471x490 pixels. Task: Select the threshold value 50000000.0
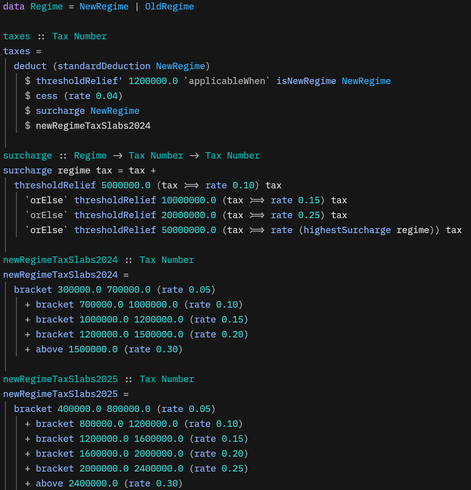[x=189, y=230]
